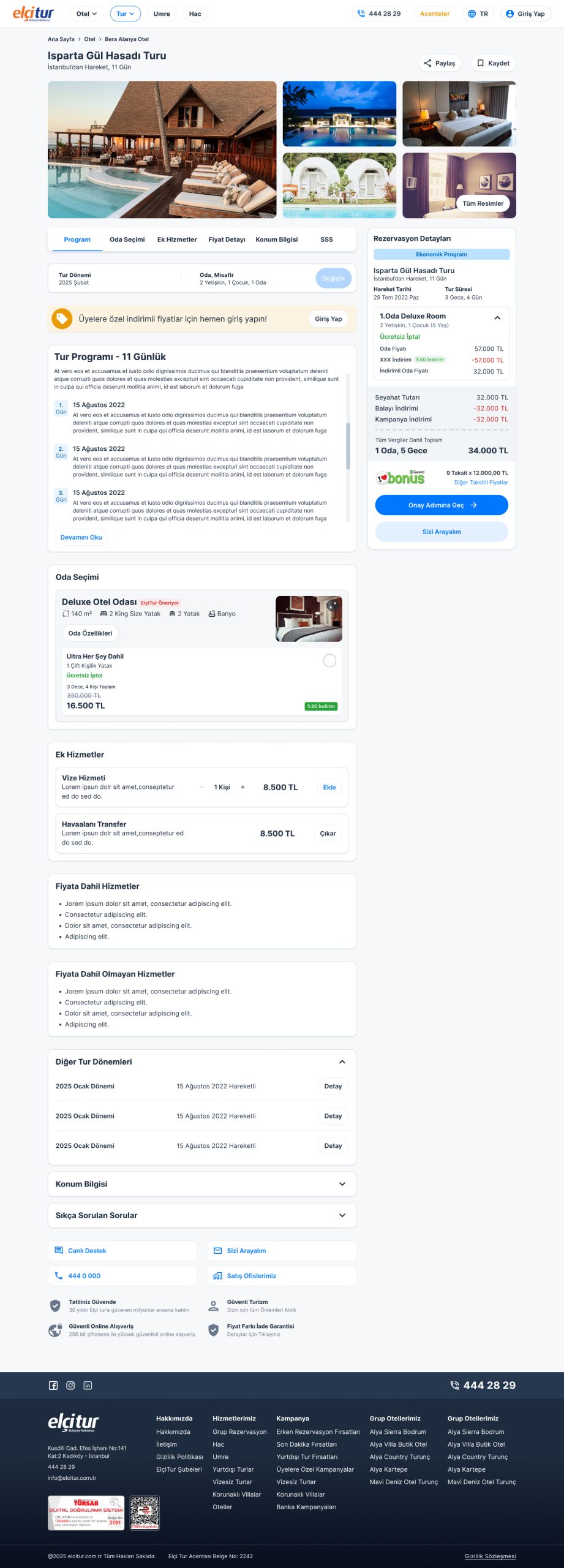Viewport: 564px width, 1568px height.
Task: Switch to the Fiyat Detayı tab
Action: (x=227, y=239)
